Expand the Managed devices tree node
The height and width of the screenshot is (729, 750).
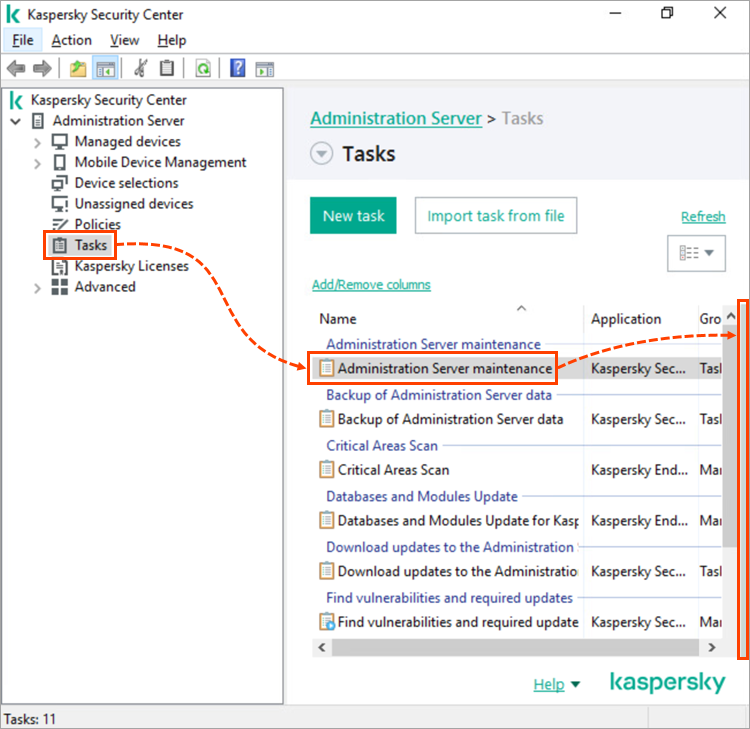tap(38, 142)
